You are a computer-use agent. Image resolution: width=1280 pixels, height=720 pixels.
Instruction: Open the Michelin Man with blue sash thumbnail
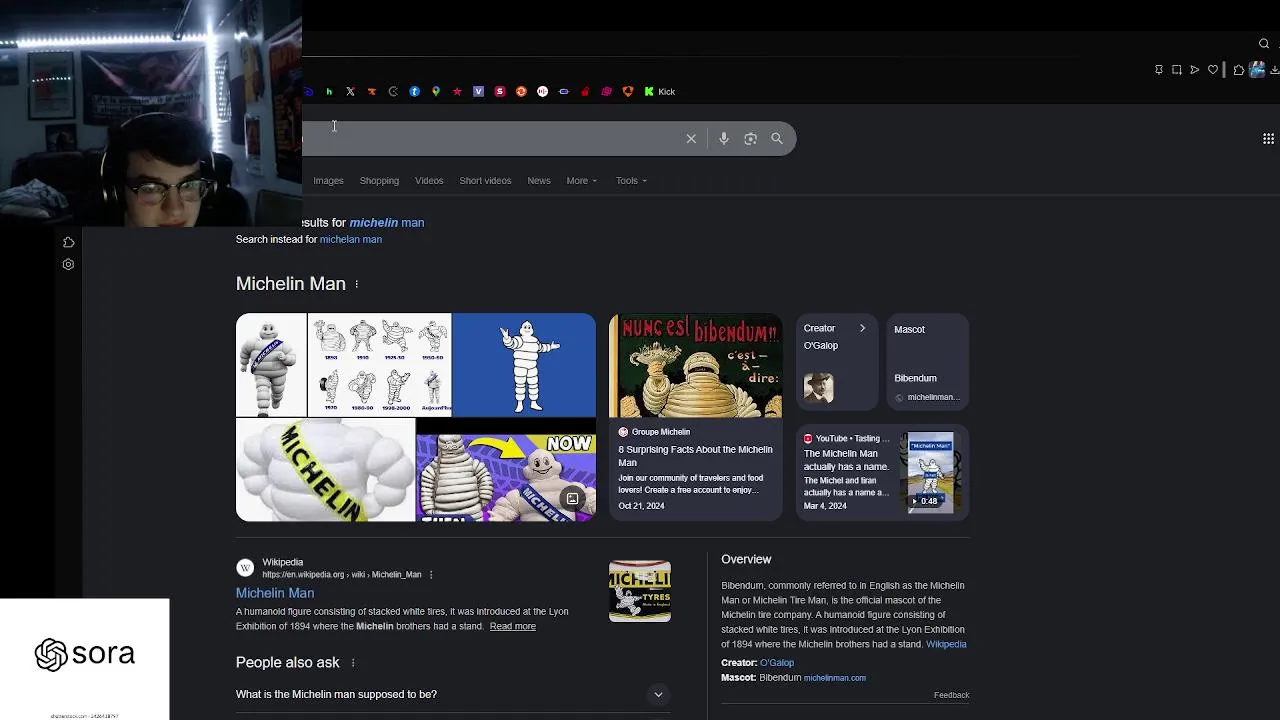coord(271,365)
